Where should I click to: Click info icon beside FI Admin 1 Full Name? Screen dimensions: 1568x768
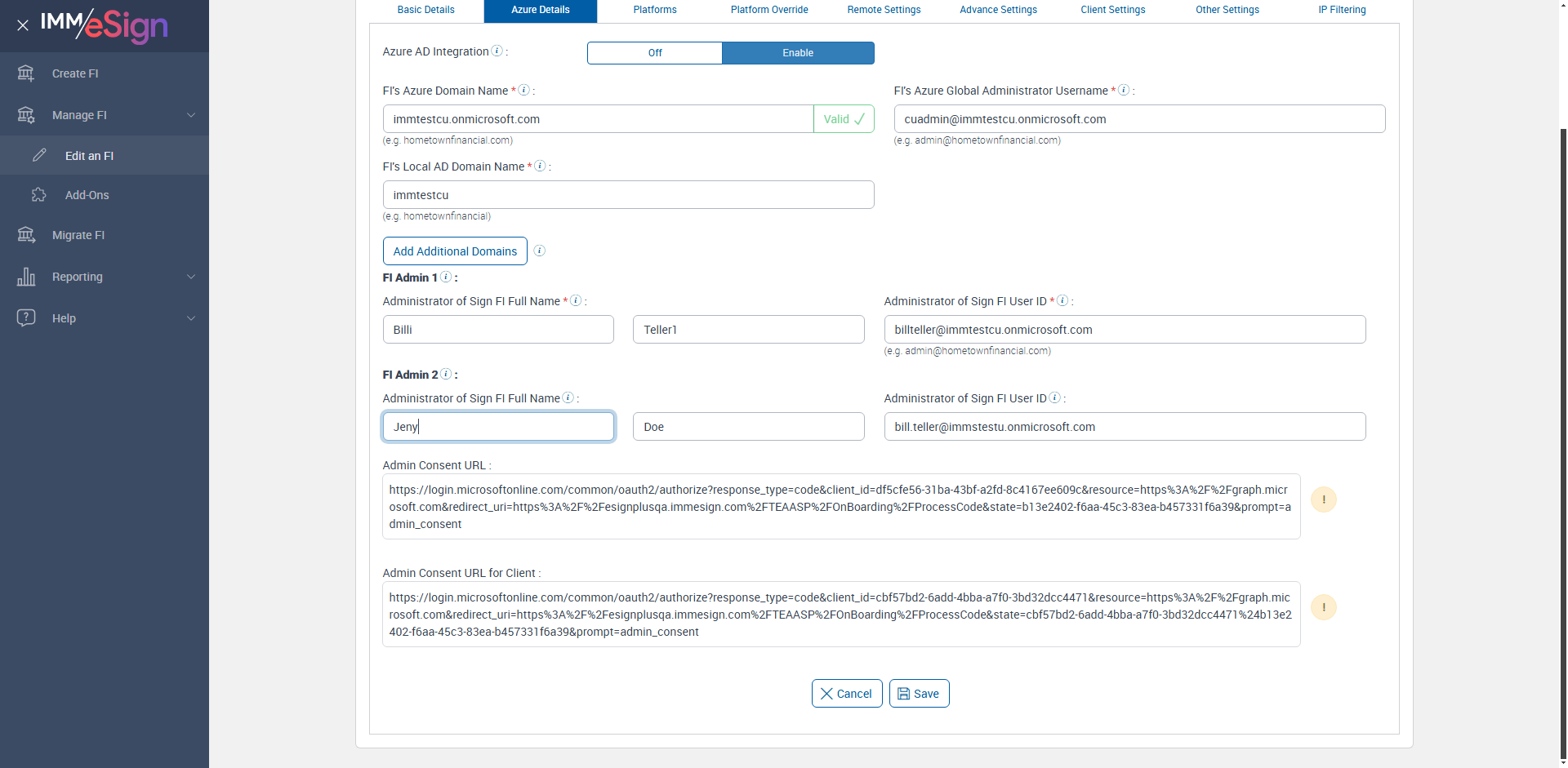576,300
